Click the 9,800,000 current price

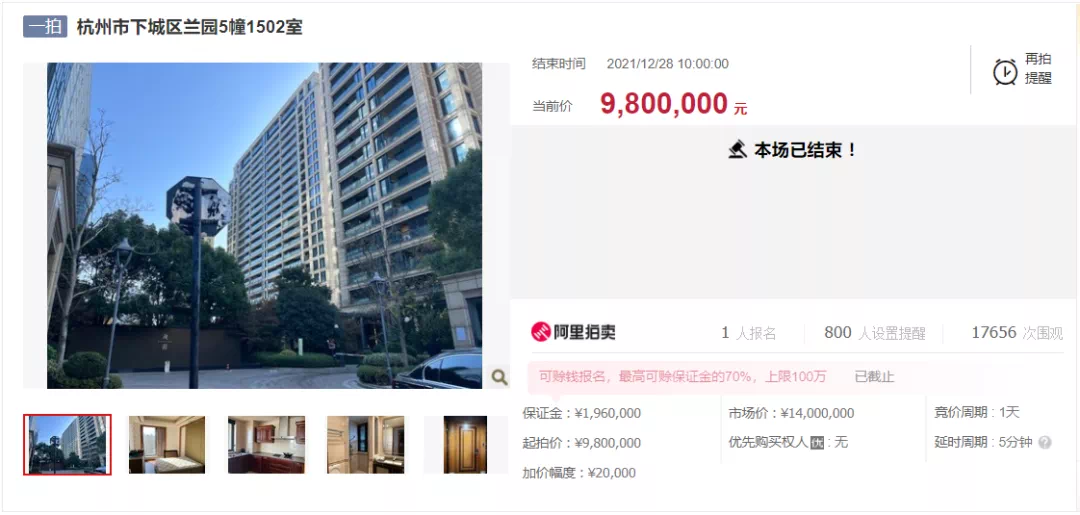click(x=664, y=104)
